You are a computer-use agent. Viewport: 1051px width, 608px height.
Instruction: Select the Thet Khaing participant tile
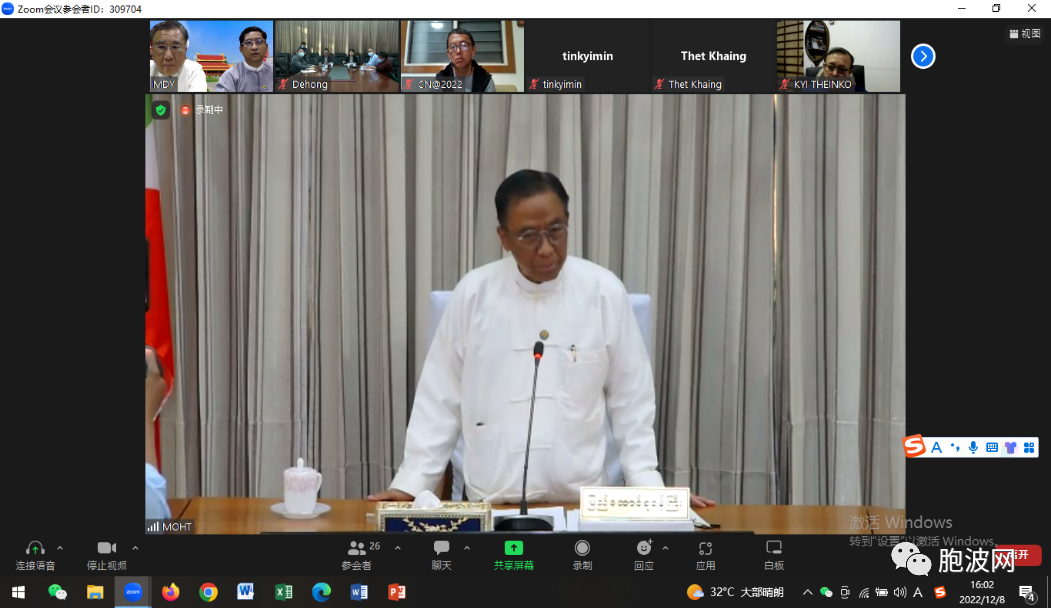(713, 56)
